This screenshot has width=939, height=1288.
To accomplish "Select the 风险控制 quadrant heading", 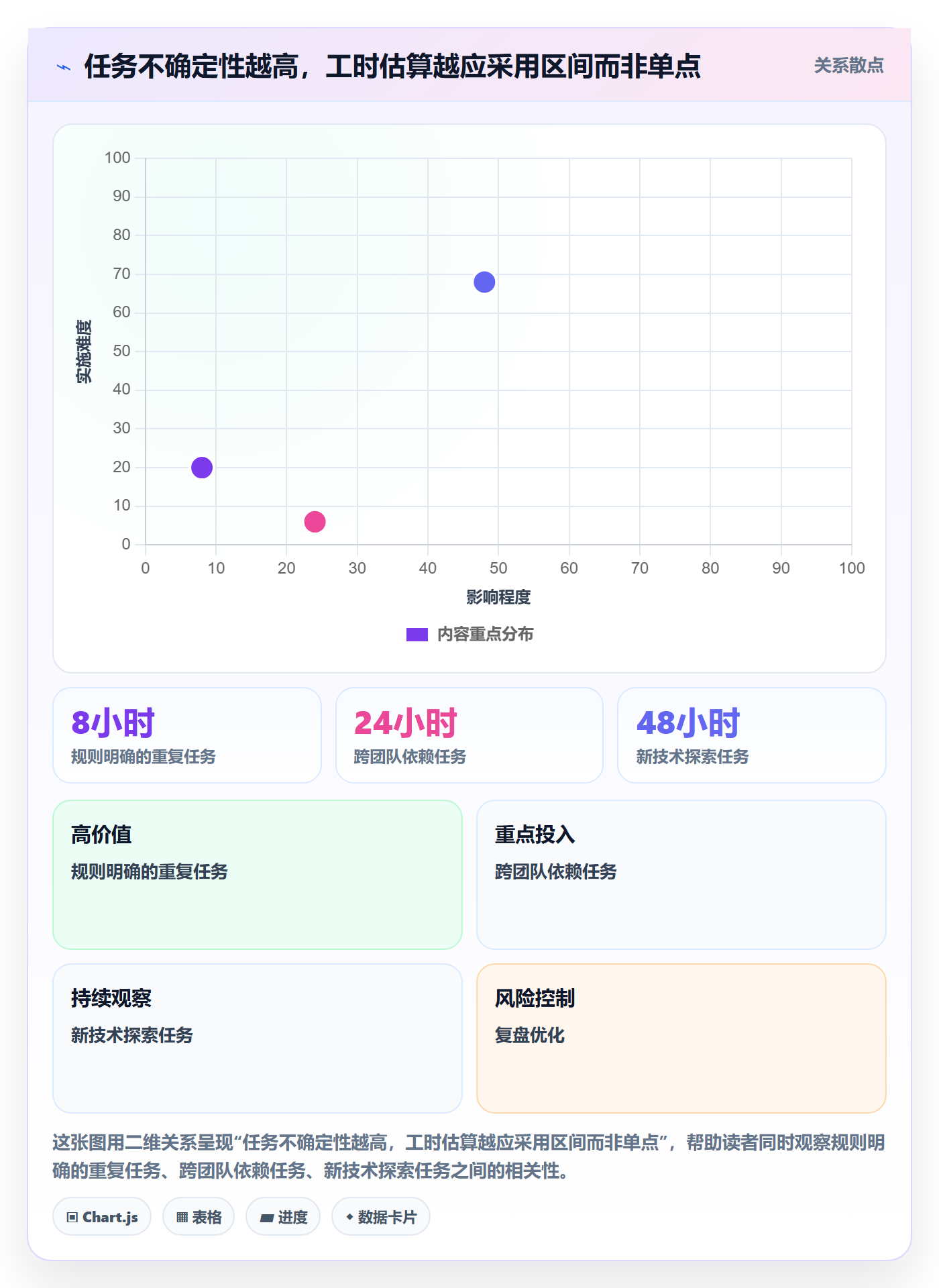I will (535, 998).
